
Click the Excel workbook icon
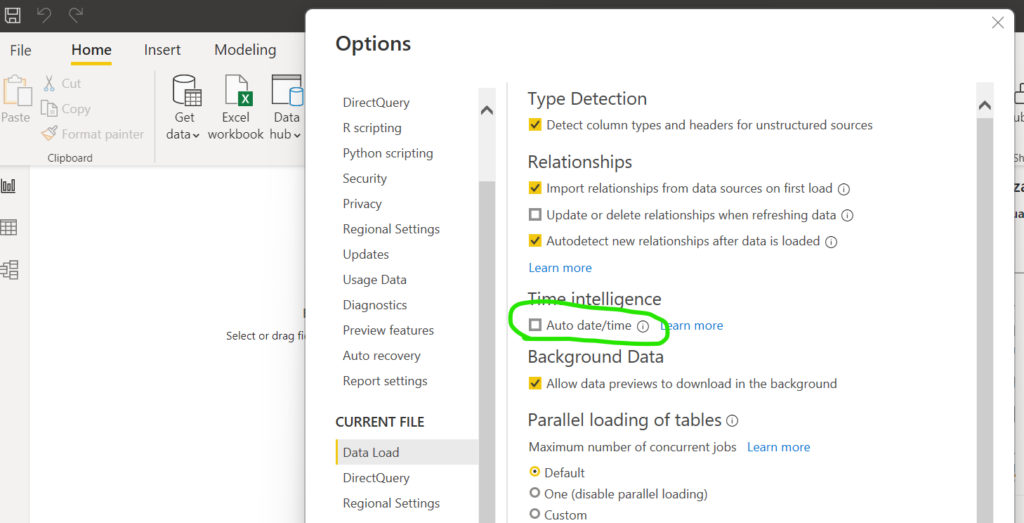238,91
